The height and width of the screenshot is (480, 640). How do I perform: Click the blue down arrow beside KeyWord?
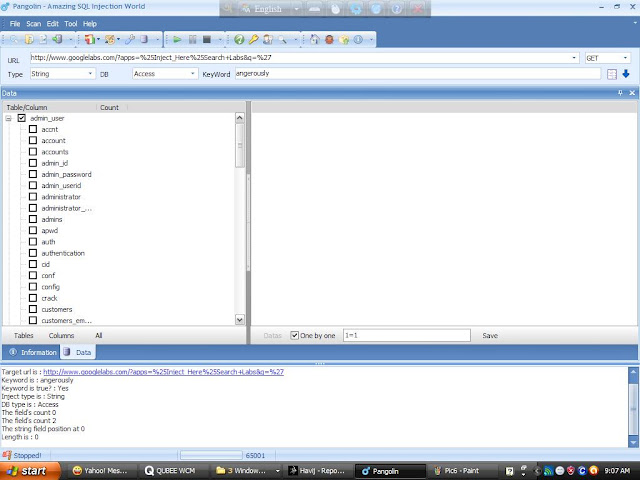pyautogui.click(x=626, y=74)
